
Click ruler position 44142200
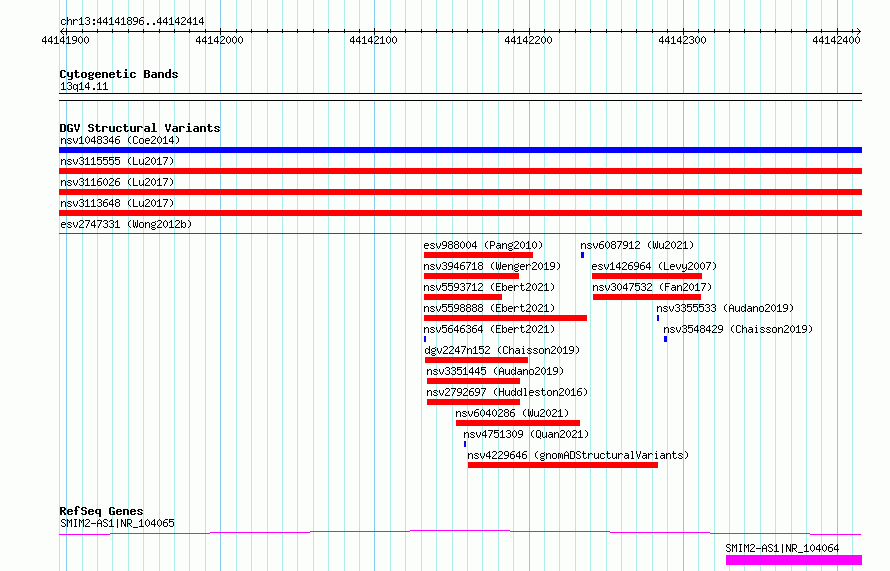pyautogui.click(x=528, y=40)
